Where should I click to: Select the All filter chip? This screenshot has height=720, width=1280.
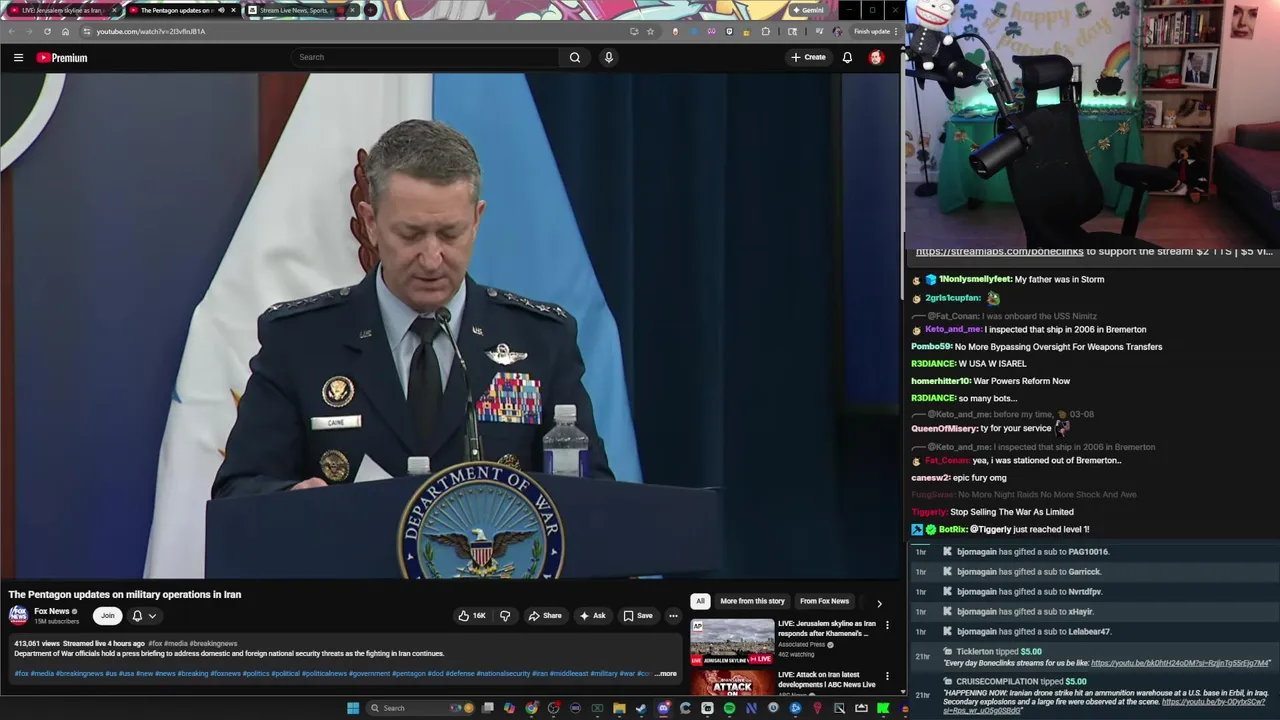click(x=700, y=601)
